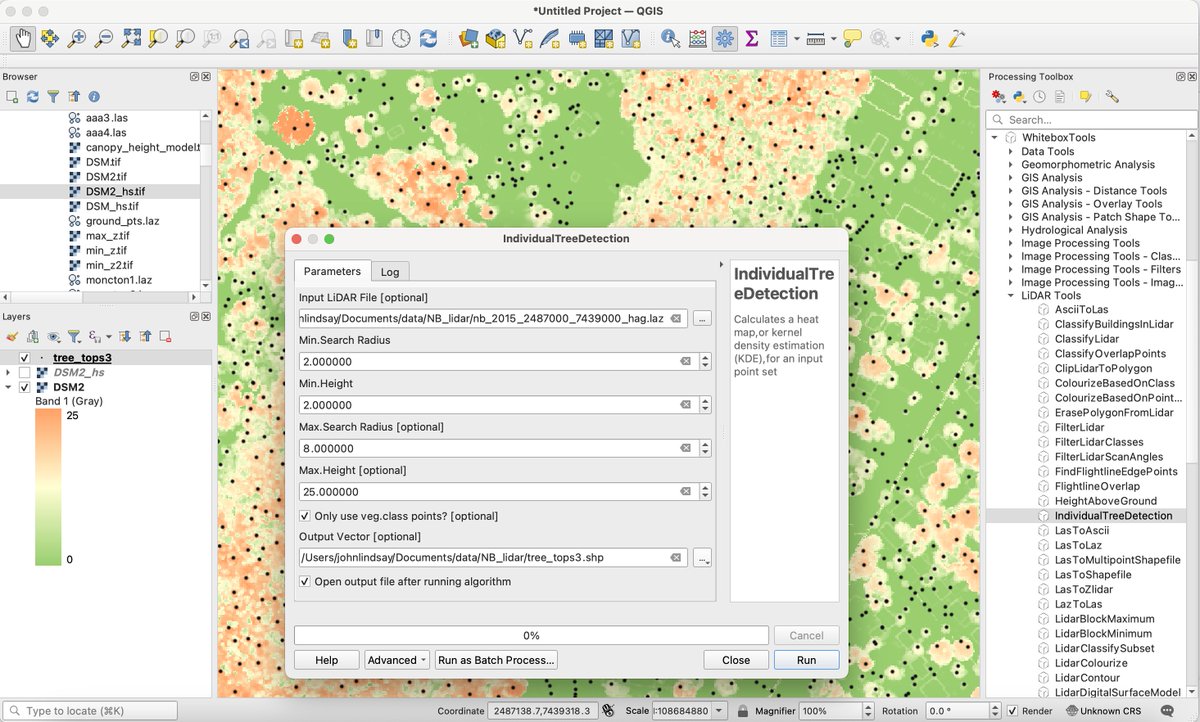Screen dimensions: 1200x722
Task: Click the Run button
Action: [806, 660]
